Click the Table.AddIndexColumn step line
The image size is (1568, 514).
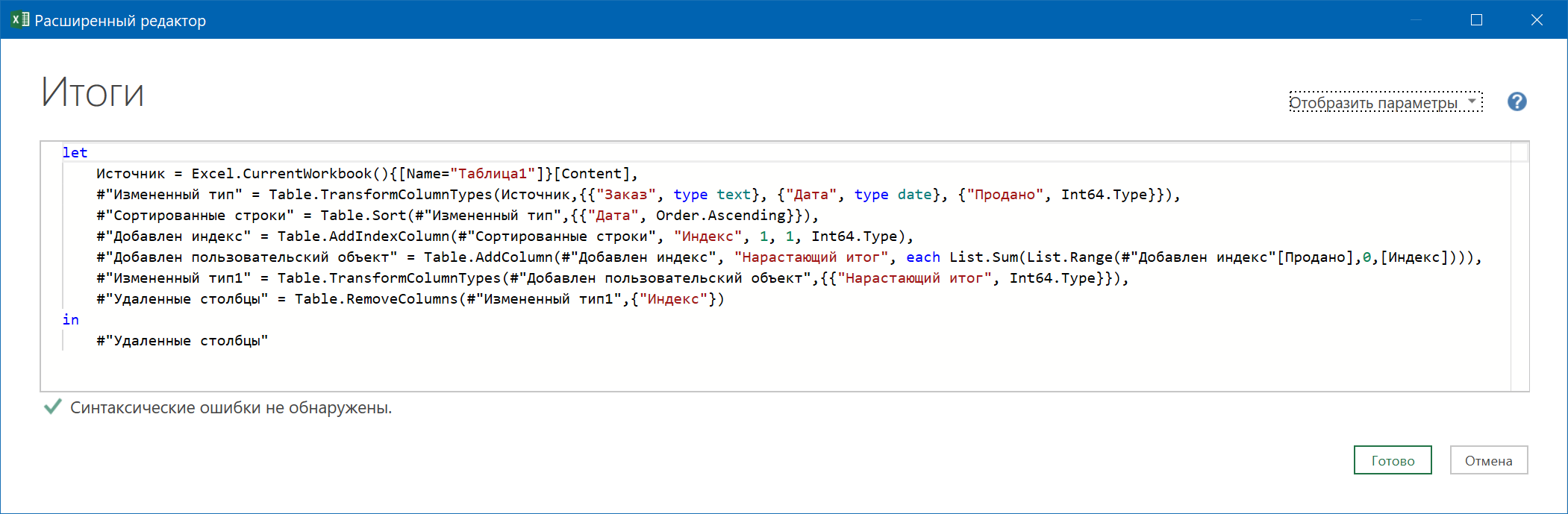505,236
